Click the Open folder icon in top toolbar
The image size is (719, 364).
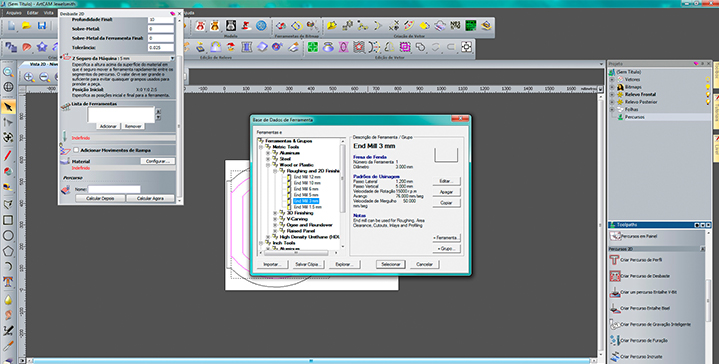27,26
